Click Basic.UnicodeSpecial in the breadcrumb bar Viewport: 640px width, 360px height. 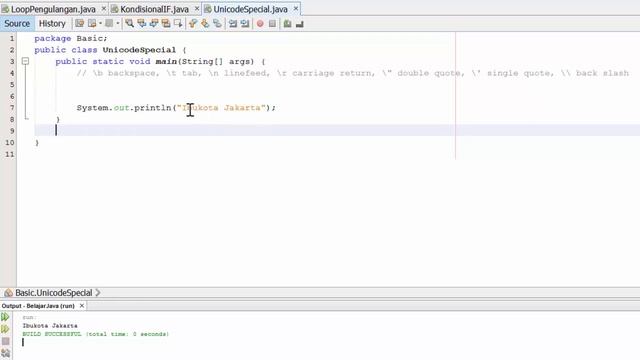click(53, 293)
